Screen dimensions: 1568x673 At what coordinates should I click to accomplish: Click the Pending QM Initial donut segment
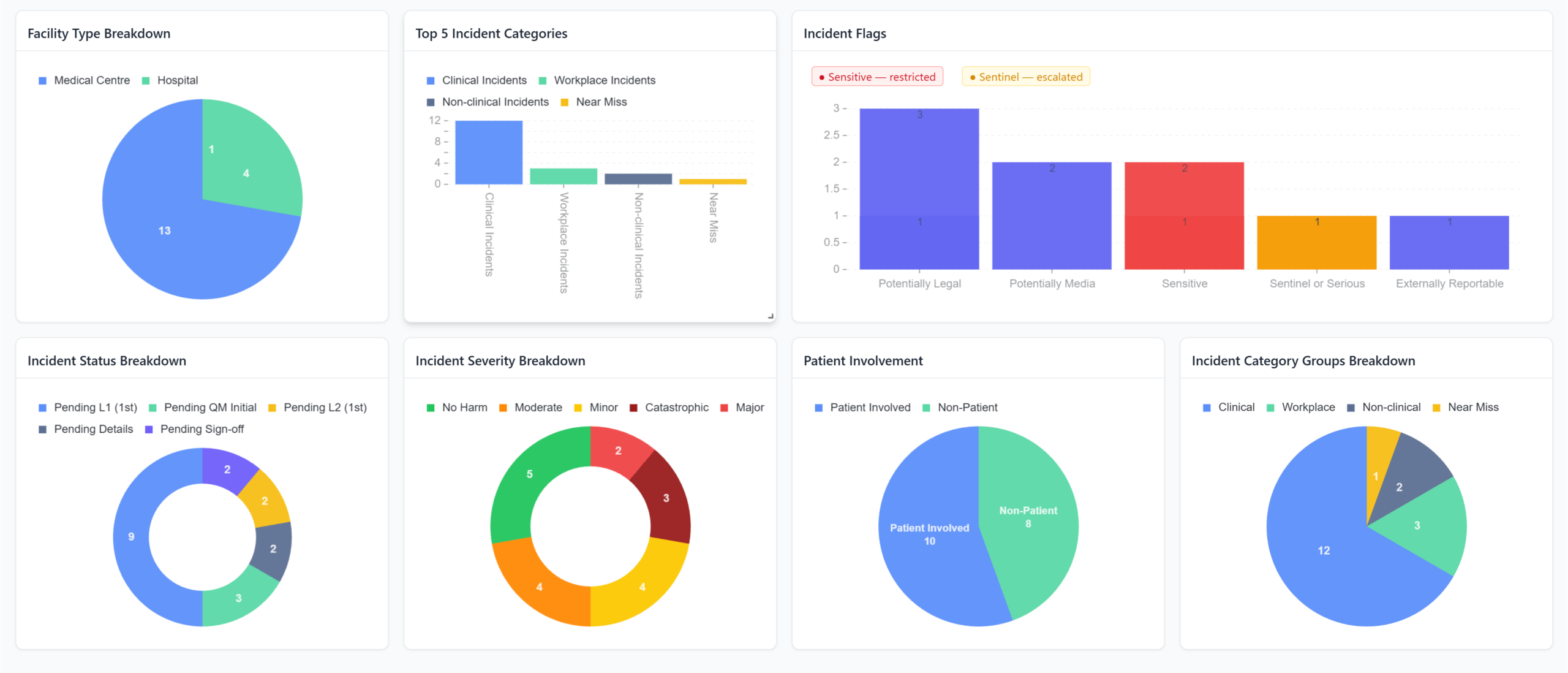(x=238, y=598)
